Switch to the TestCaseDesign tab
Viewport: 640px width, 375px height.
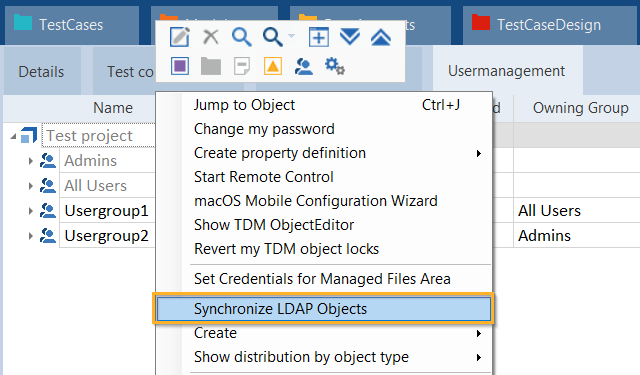(549, 24)
